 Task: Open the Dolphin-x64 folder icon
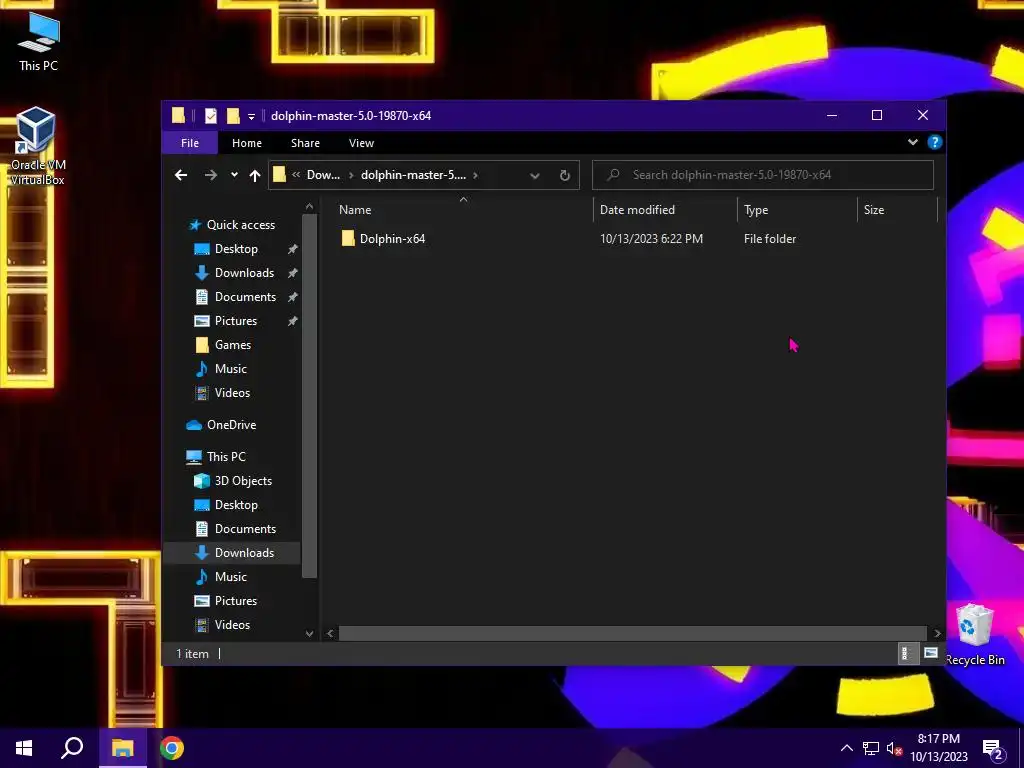(x=347, y=238)
